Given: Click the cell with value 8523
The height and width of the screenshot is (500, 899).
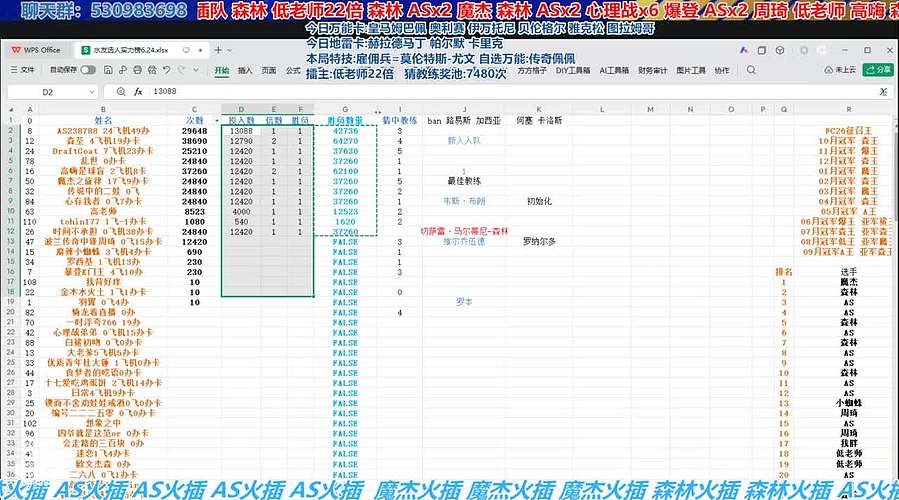Looking at the screenshot, I should pyautogui.click(x=194, y=212).
